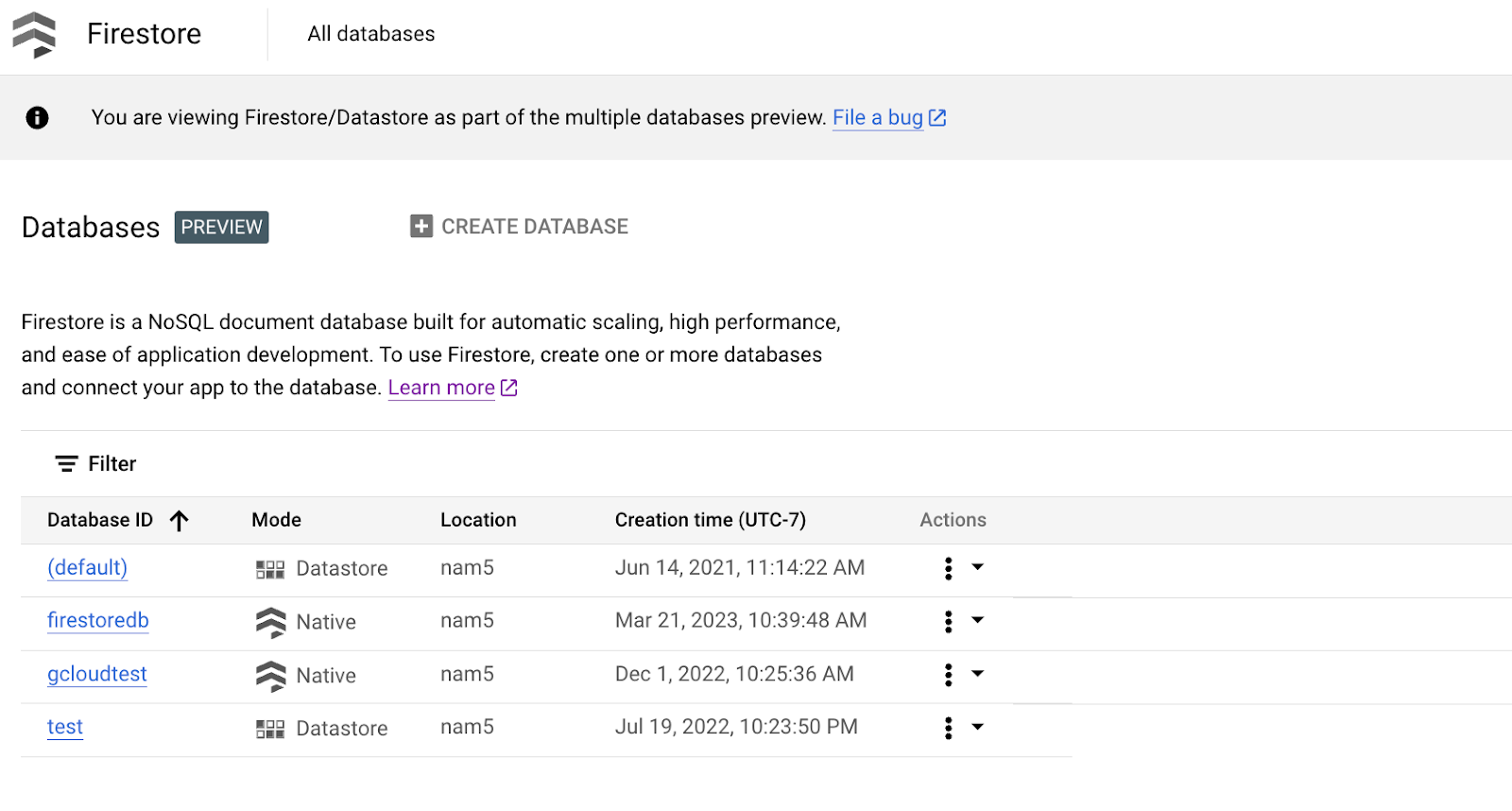Click the Databases page heading
1512x811 pixels.
click(x=91, y=228)
